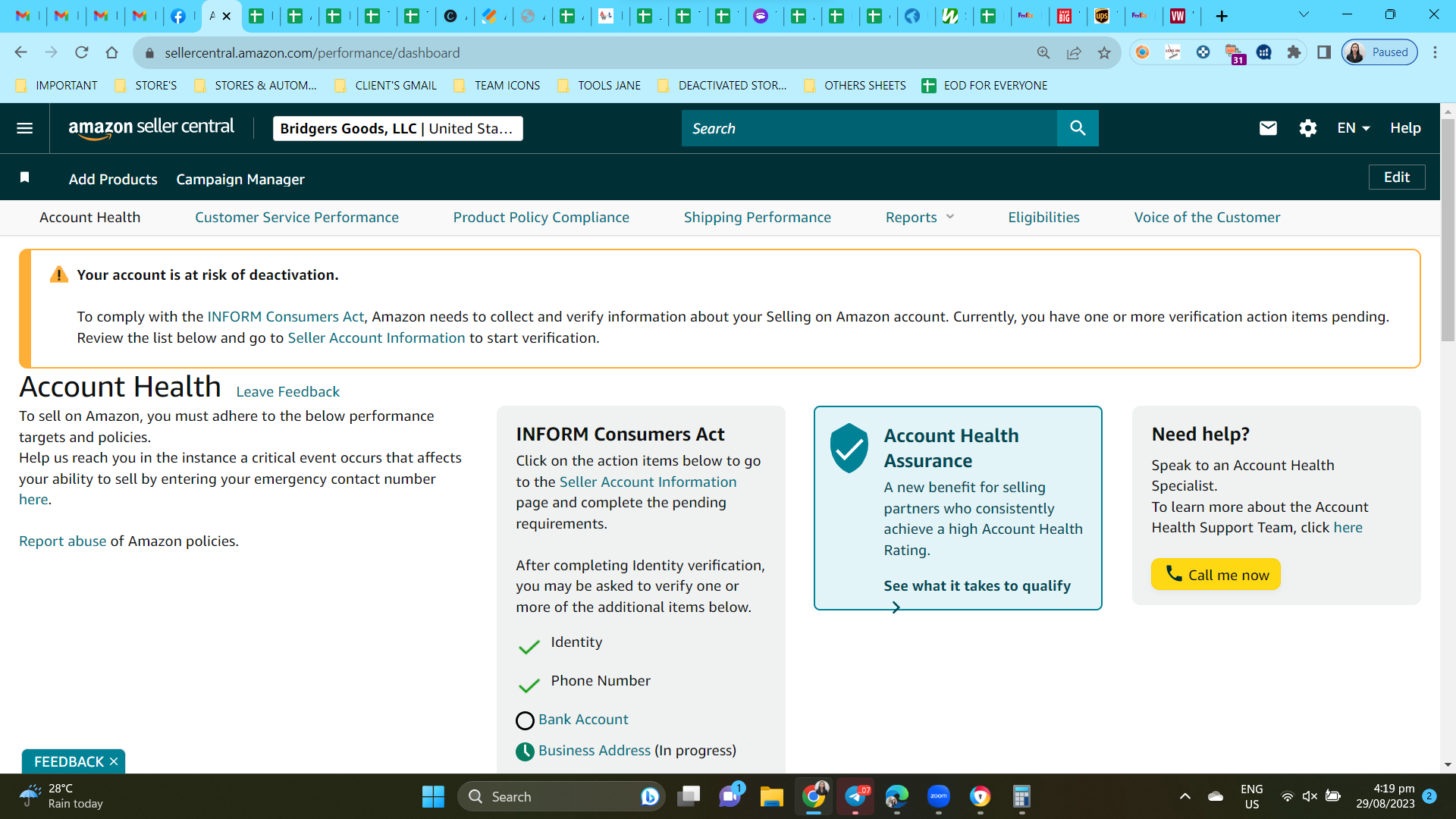Click the warning triangle alert icon
Viewport: 1456px width, 819px height.
(x=58, y=275)
